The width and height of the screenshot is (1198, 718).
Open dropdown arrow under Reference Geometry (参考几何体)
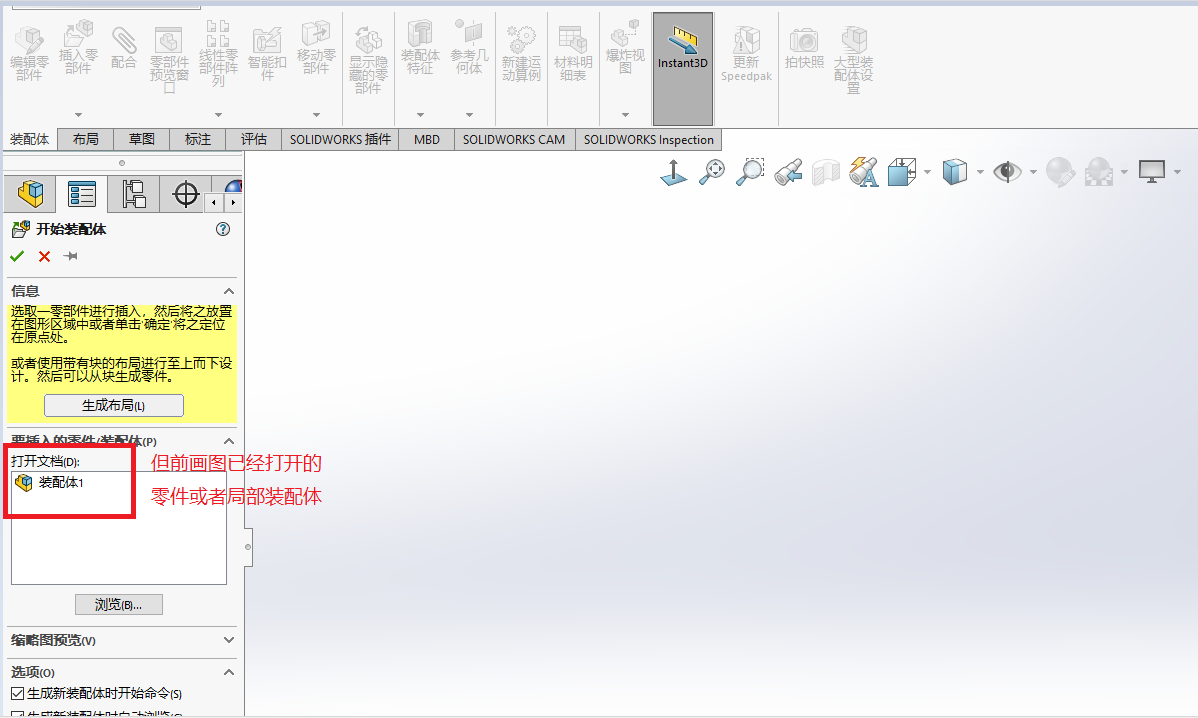coord(469,115)
